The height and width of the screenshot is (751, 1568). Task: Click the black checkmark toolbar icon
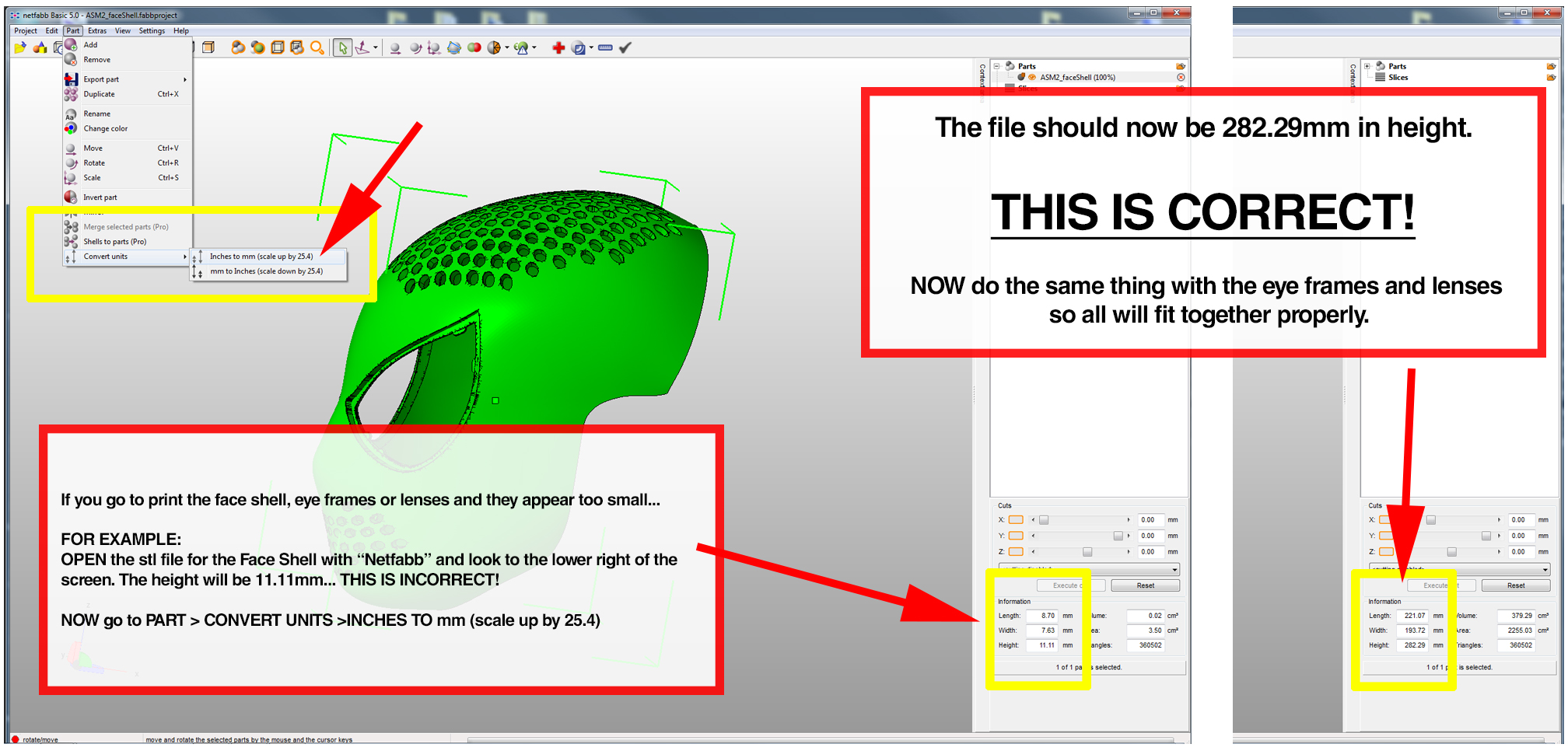click(x=625, y=48)
